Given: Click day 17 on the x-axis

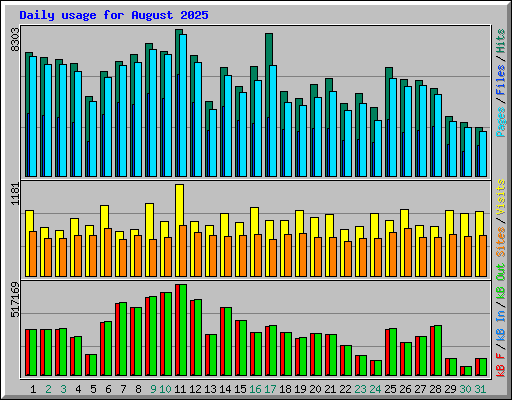Looking at the screenshot, I should (x=270, y=389).
